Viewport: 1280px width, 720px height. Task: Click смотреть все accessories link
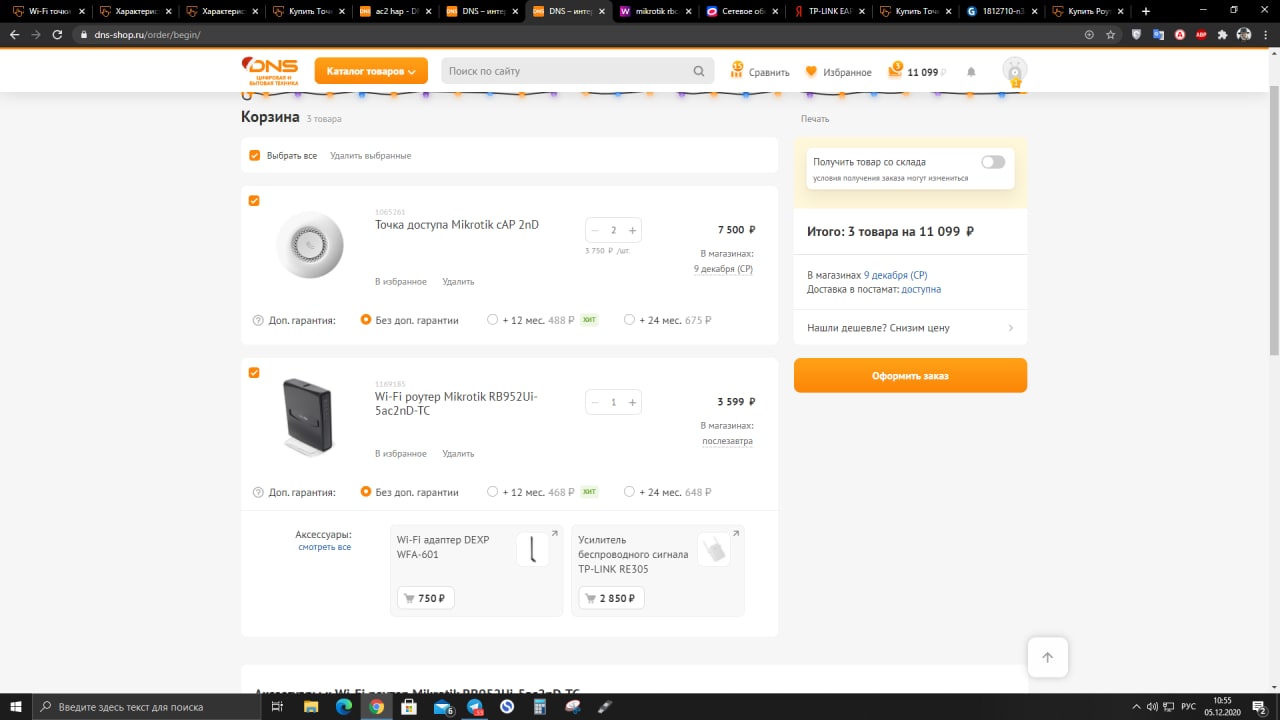pyautogui.click(x=324, y=547)
